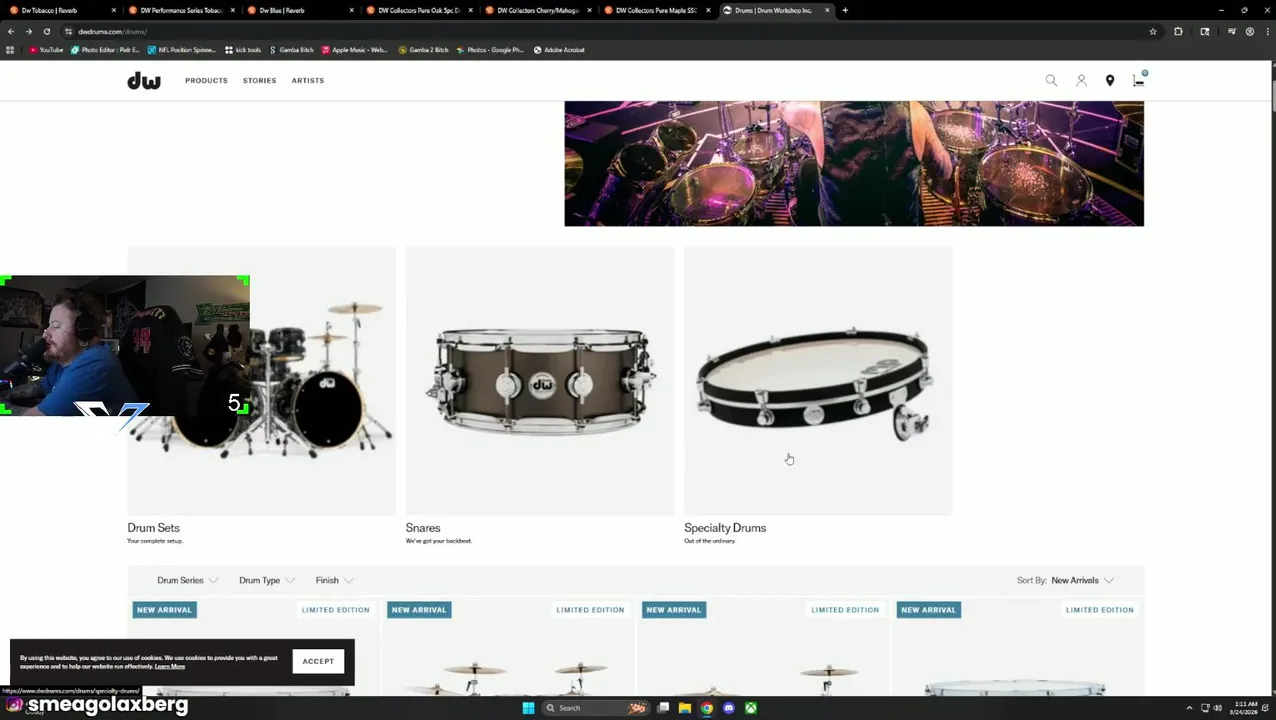Image resolution: width=1276 pixels, height=720 pixels.
Task: Expand the Finish filter
Action: (334, 580)
